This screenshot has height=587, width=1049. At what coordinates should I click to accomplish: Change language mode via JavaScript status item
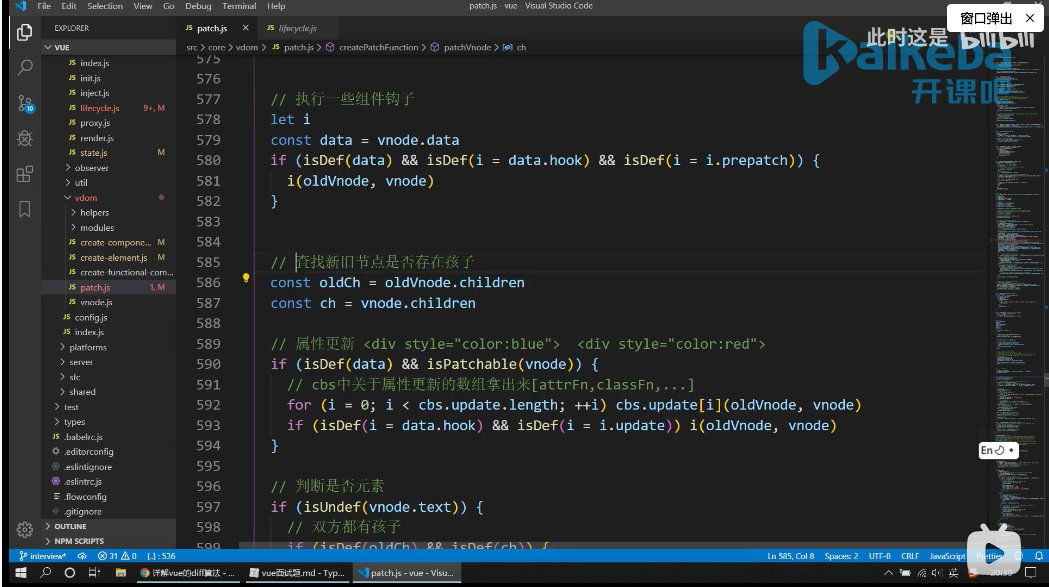947,556
